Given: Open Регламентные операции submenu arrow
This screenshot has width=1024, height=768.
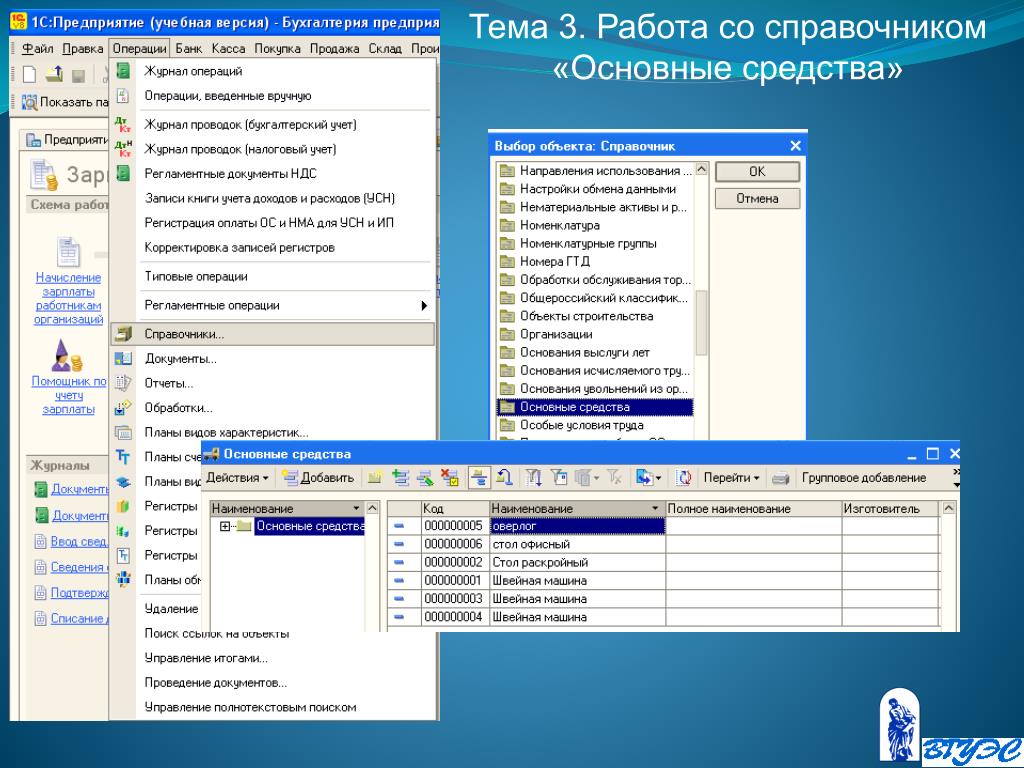Looking at the screenshot, I should tap(424, 306).
